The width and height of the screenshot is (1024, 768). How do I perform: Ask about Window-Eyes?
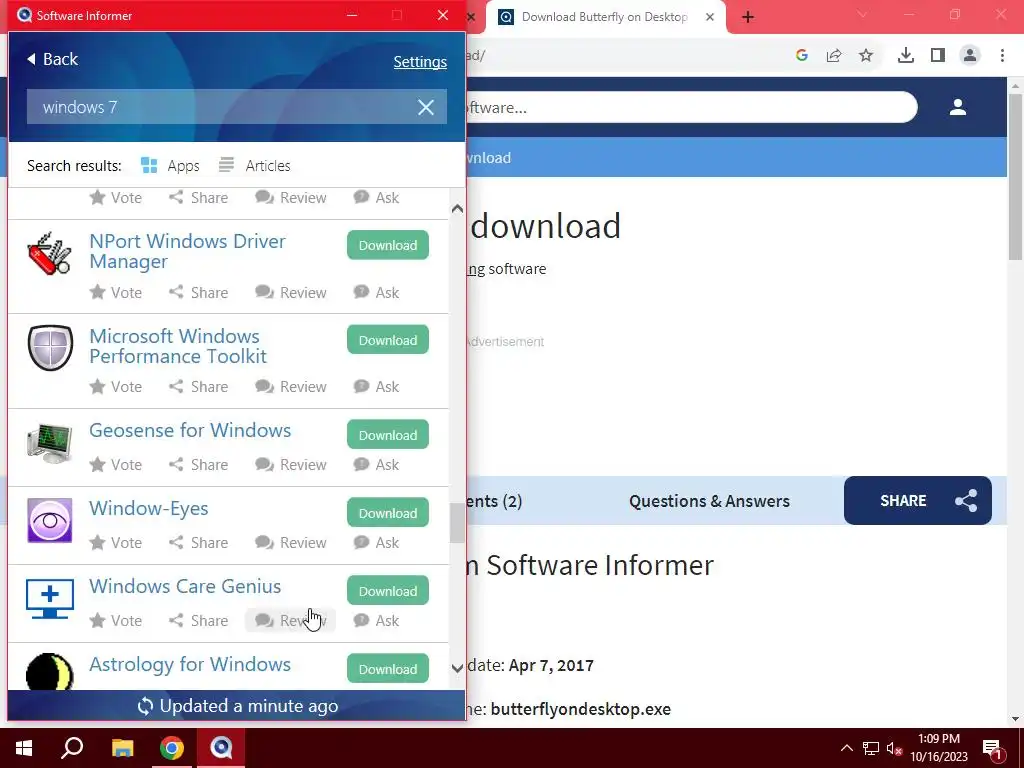(376, 543)
